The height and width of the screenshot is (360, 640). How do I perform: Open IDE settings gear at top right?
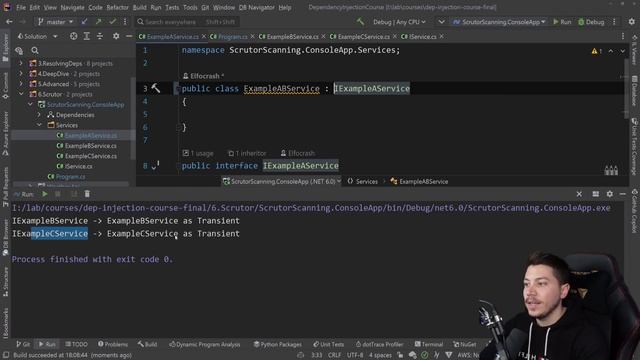[631, 22]
